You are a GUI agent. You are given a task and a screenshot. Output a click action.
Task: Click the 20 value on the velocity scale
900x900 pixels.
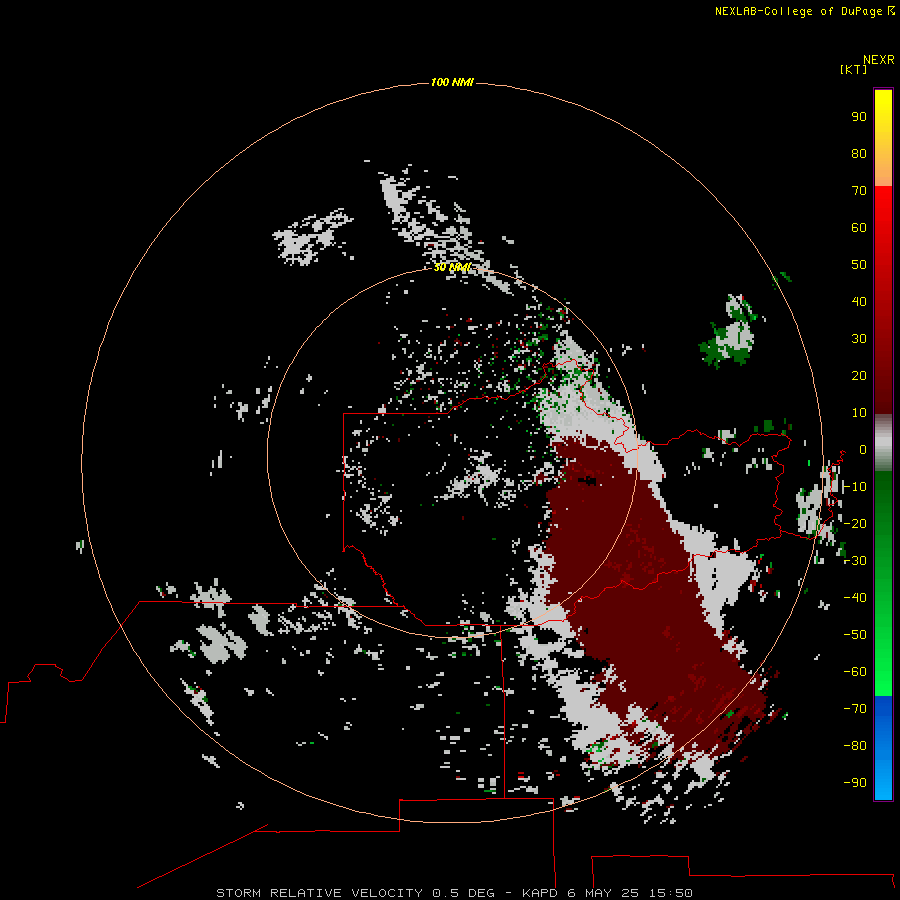[859, 376]
